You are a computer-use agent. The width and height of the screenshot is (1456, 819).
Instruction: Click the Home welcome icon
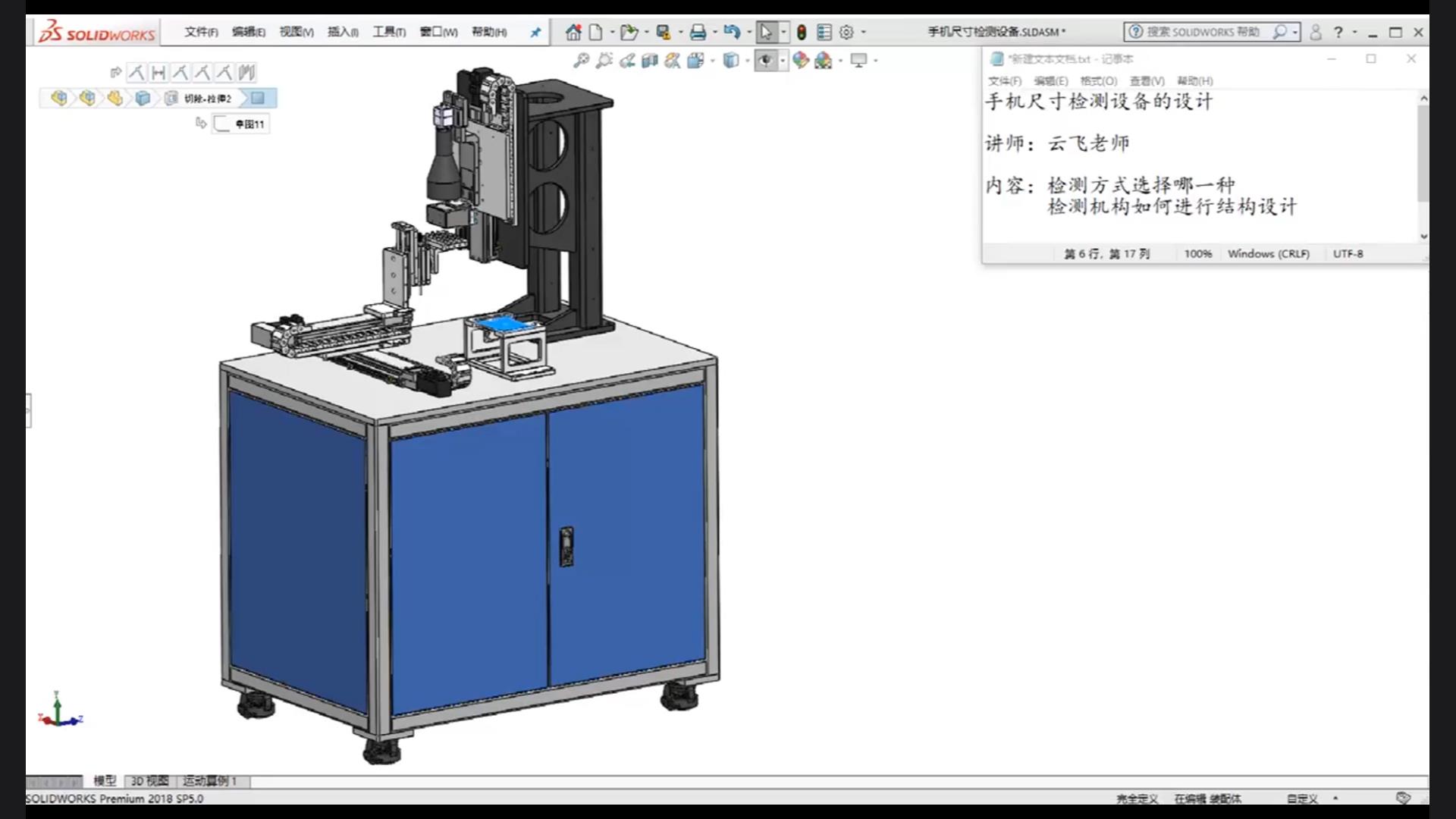click(x=573, y=32)
